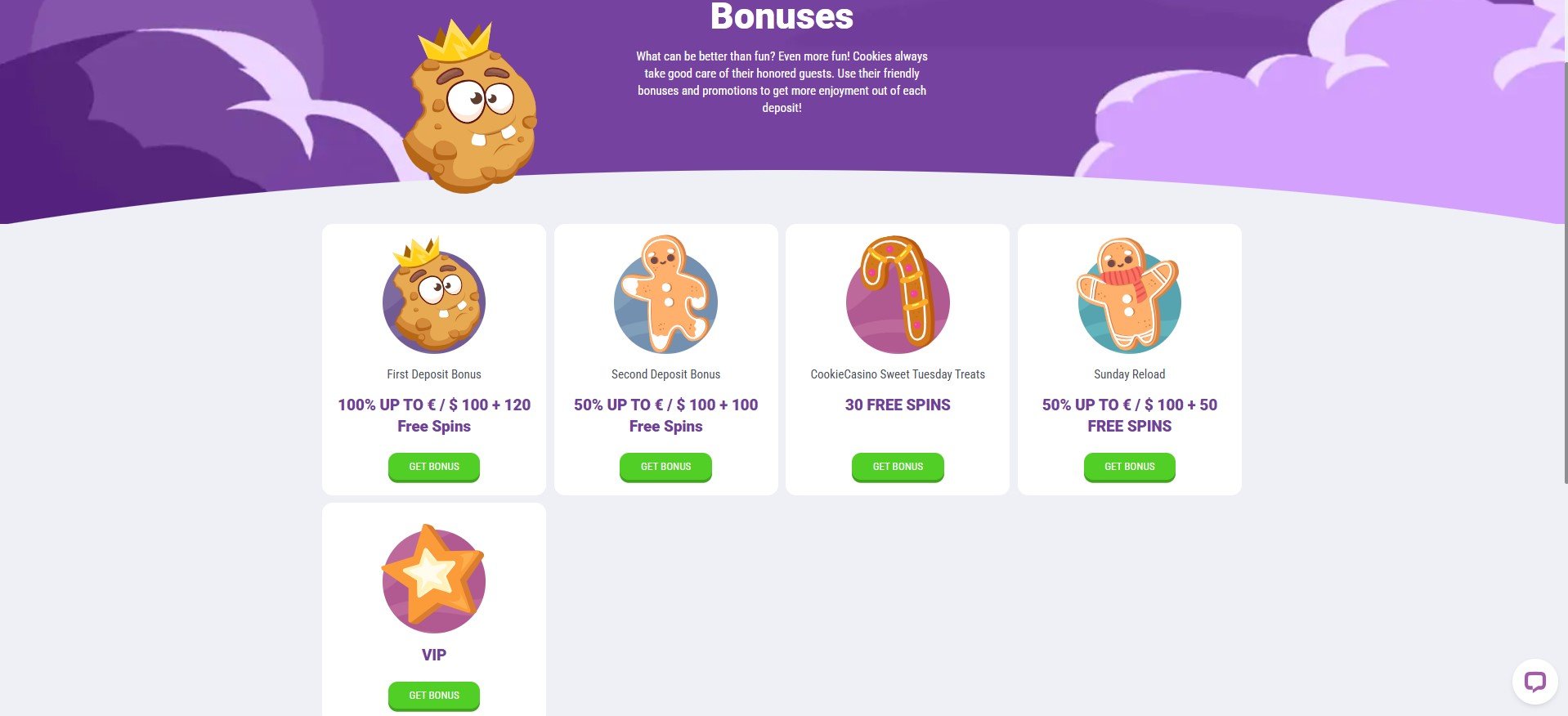Select the Sunday Reload title text
Screen dimensions: 1568x716
(x=1129, y=374)
